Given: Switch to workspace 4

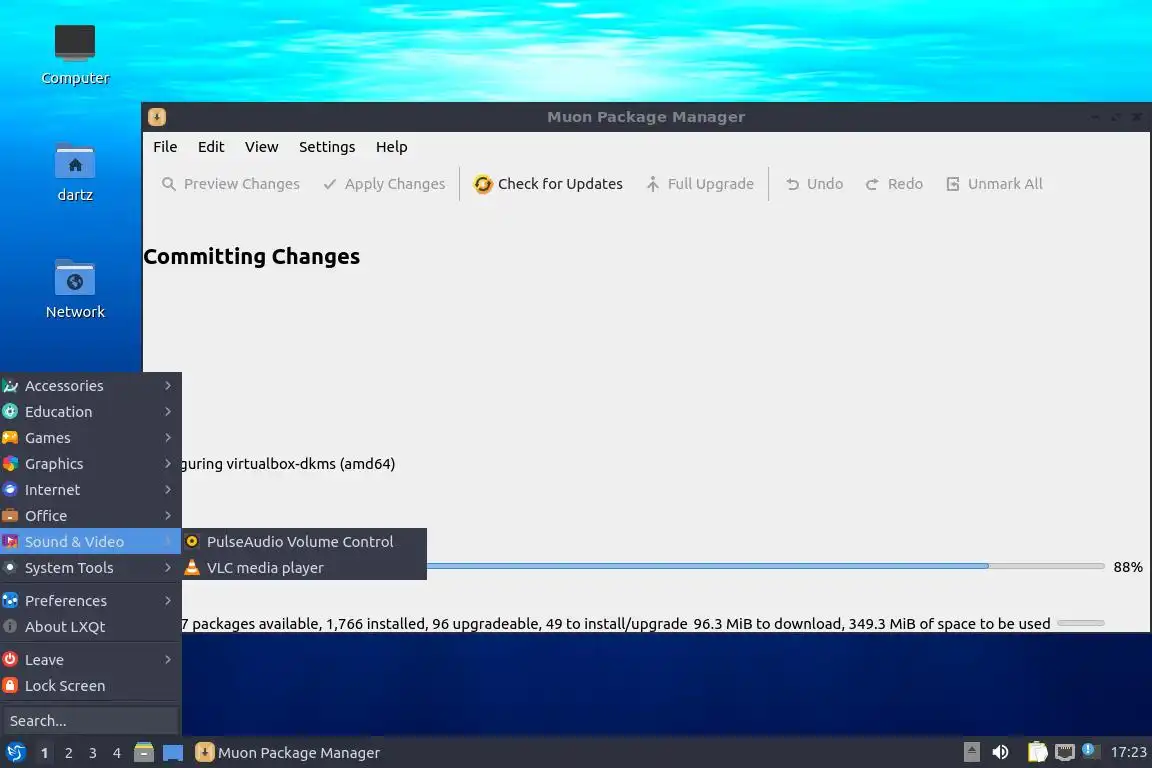Looking at the screenshot, I should click(117, 753).
